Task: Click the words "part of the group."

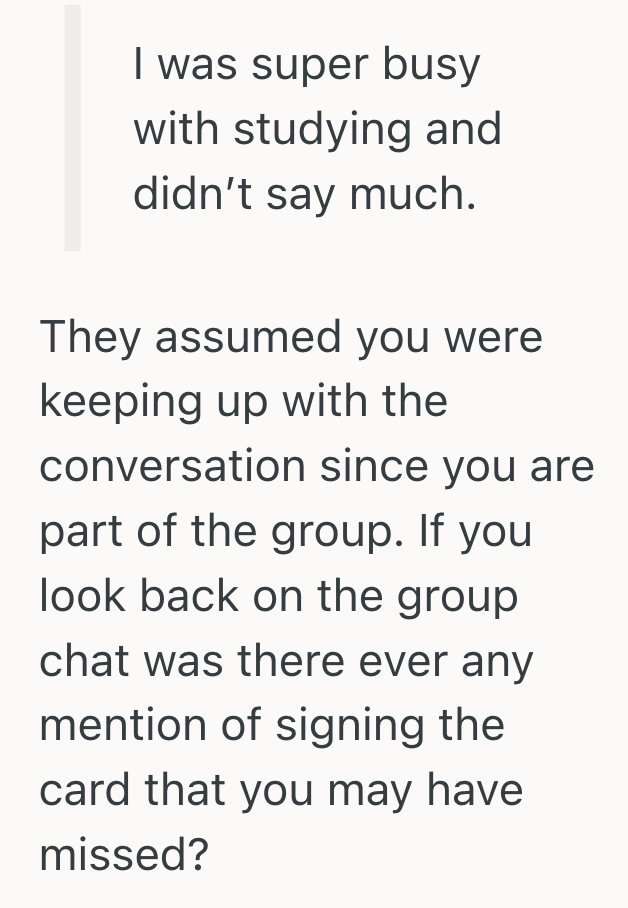Action: [x=218, y=532]
